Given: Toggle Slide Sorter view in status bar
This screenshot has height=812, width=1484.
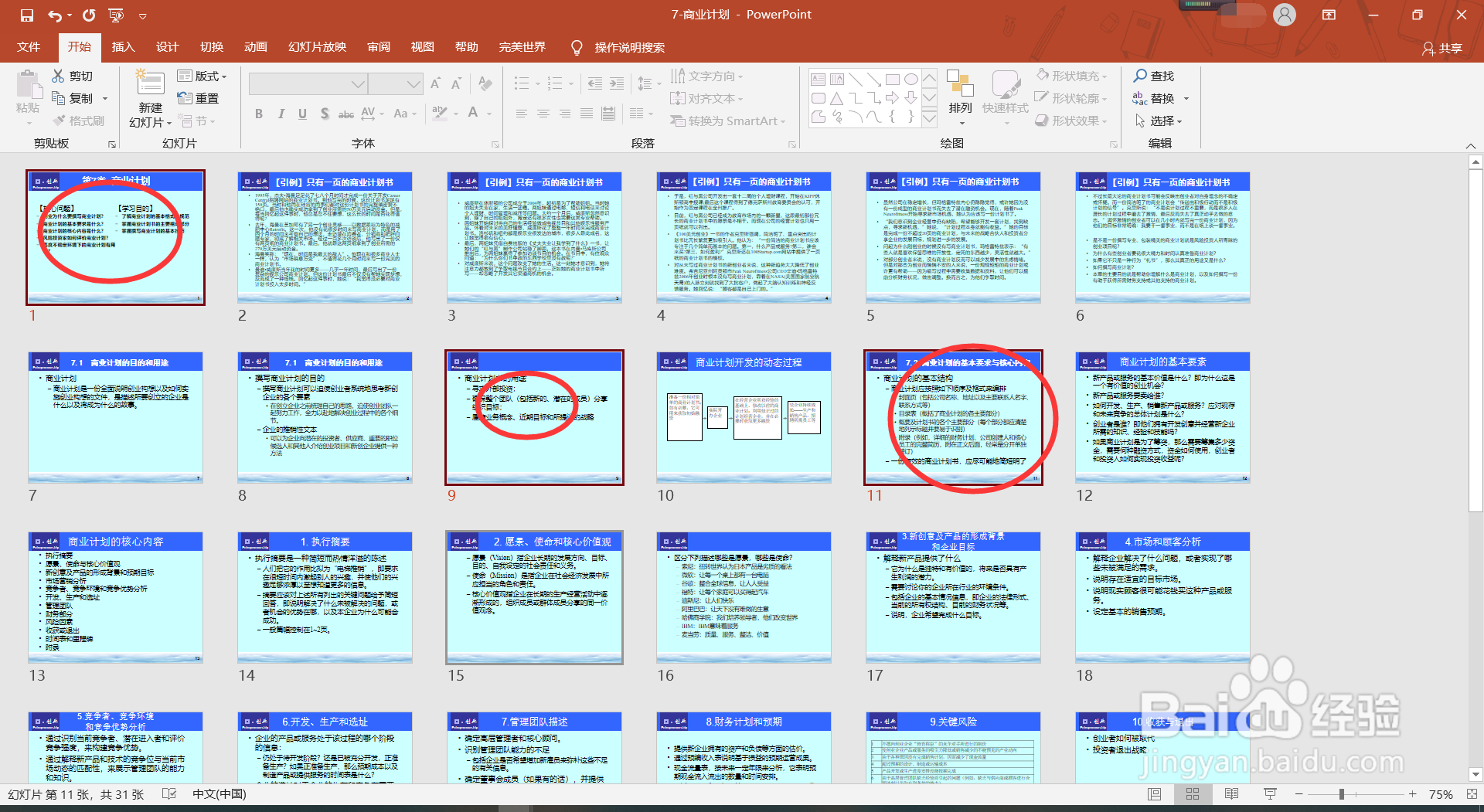Looking at the screenshot, I should coord(1193,794).
